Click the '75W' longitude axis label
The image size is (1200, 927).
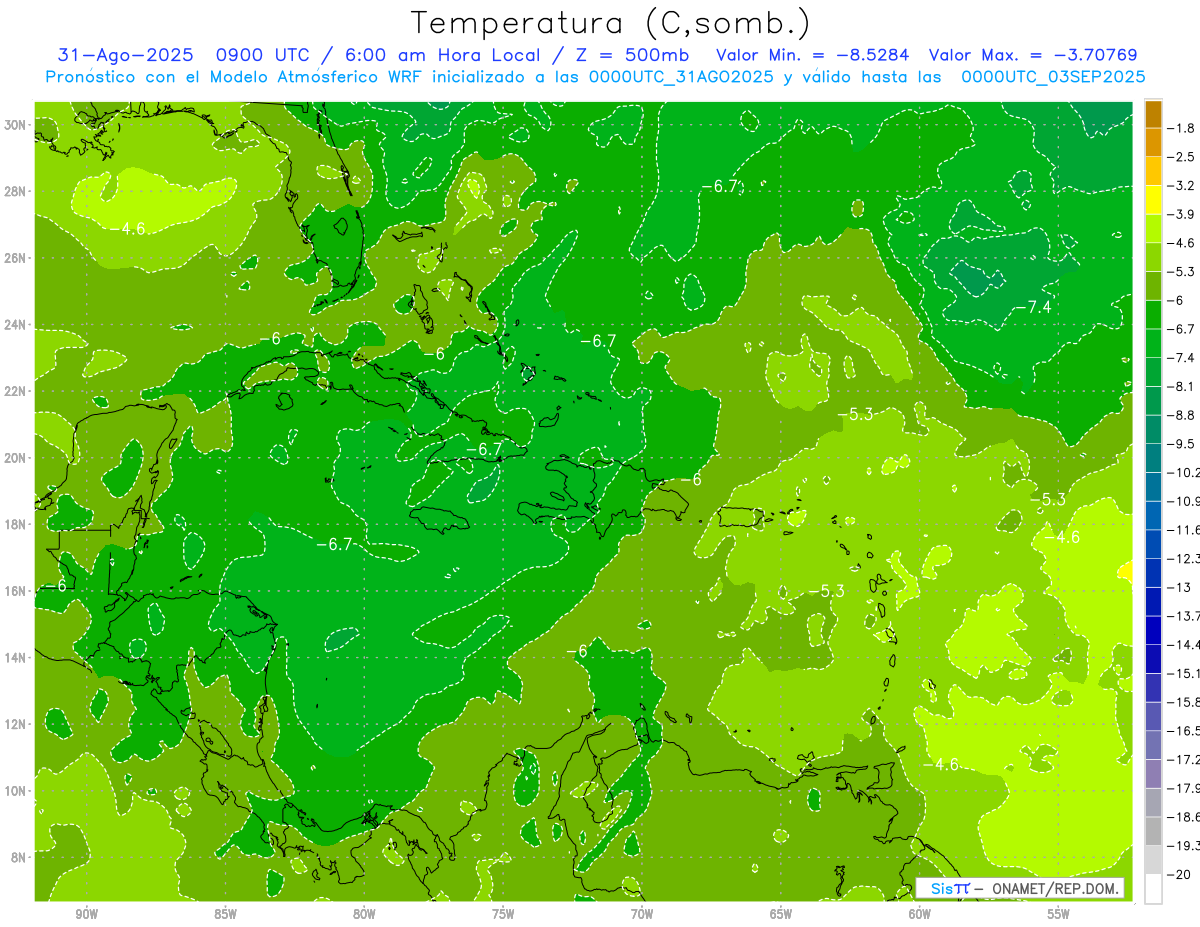(503, 914)
